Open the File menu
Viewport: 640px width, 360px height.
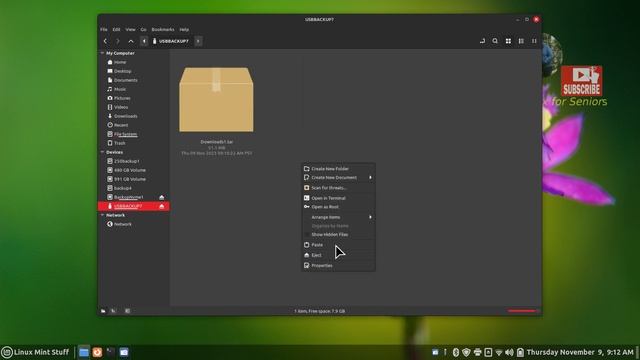click(x=104, y=29)
